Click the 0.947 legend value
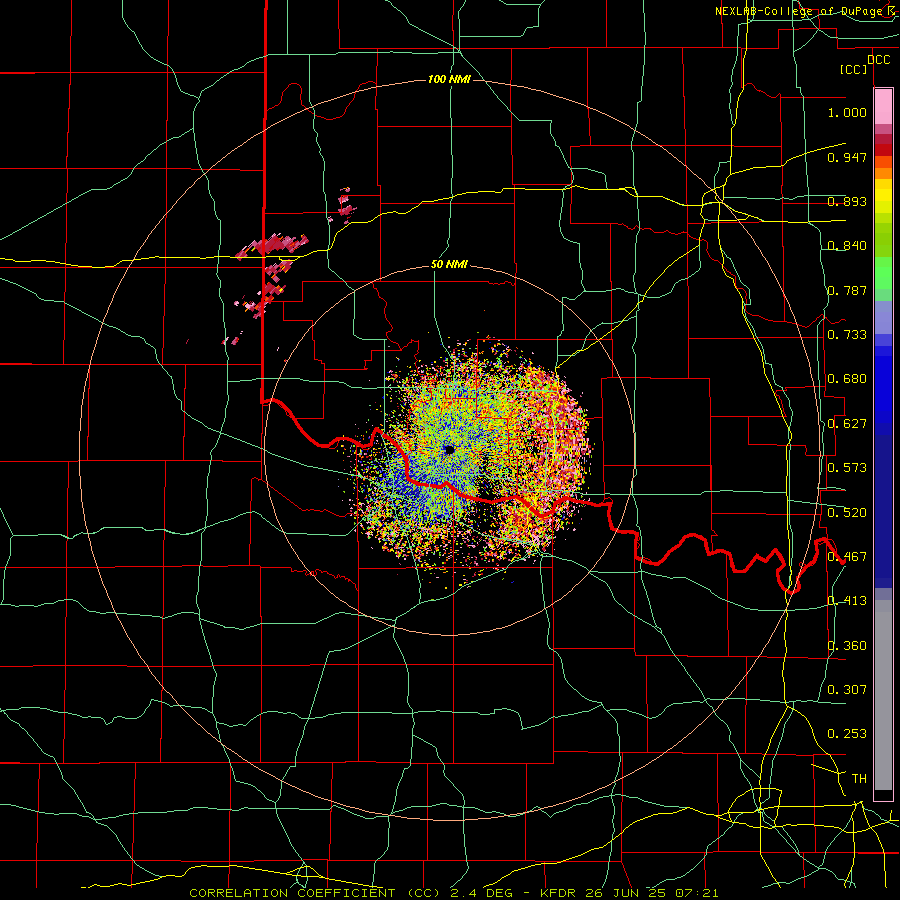900x900 pixels. coord(847,157)
